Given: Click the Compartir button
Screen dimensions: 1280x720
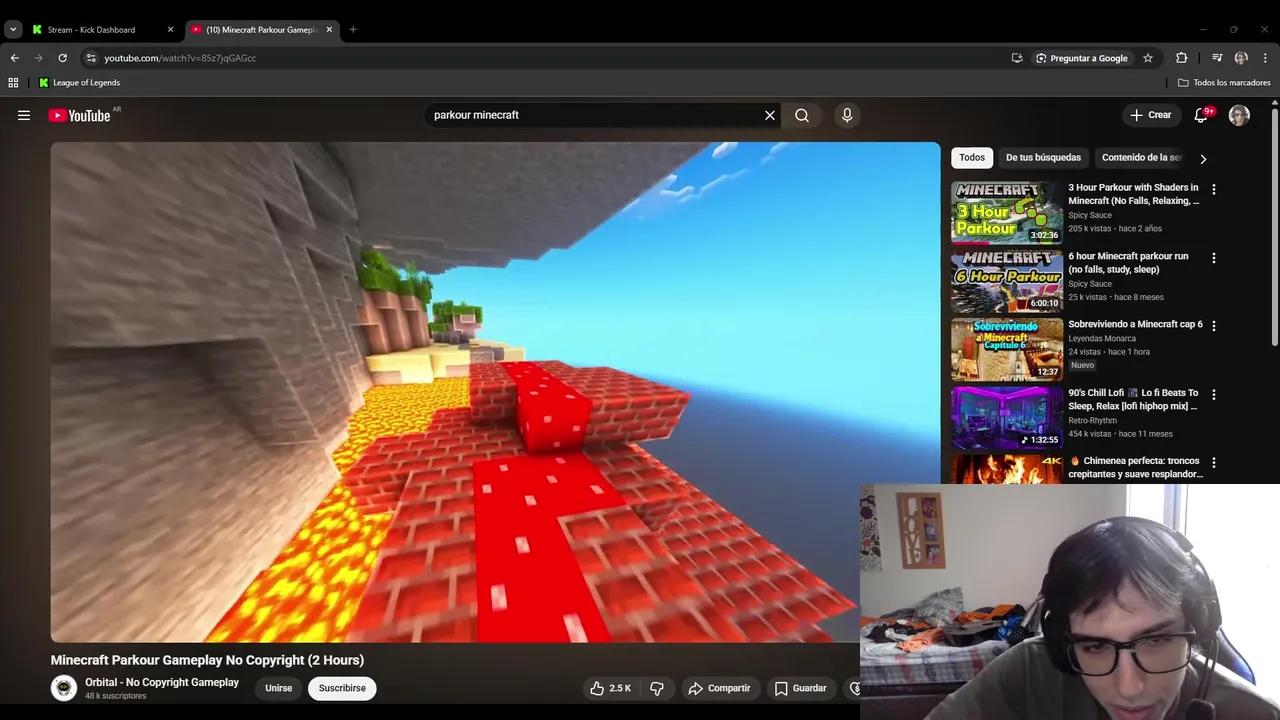Looking at the screenshot, I should pyautogui.click(x=719, y=688).
